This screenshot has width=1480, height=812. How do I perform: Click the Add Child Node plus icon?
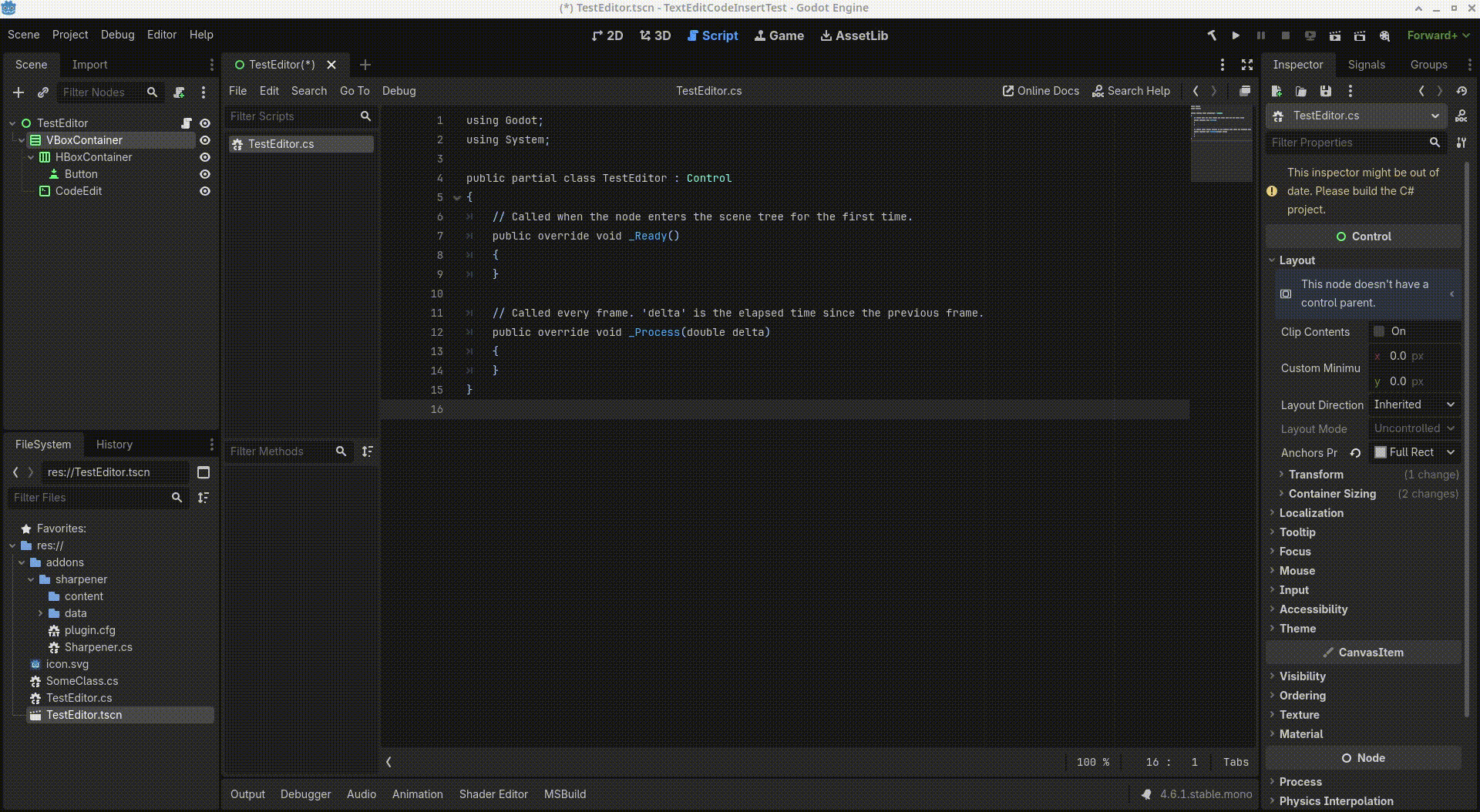tap(18, 92)
